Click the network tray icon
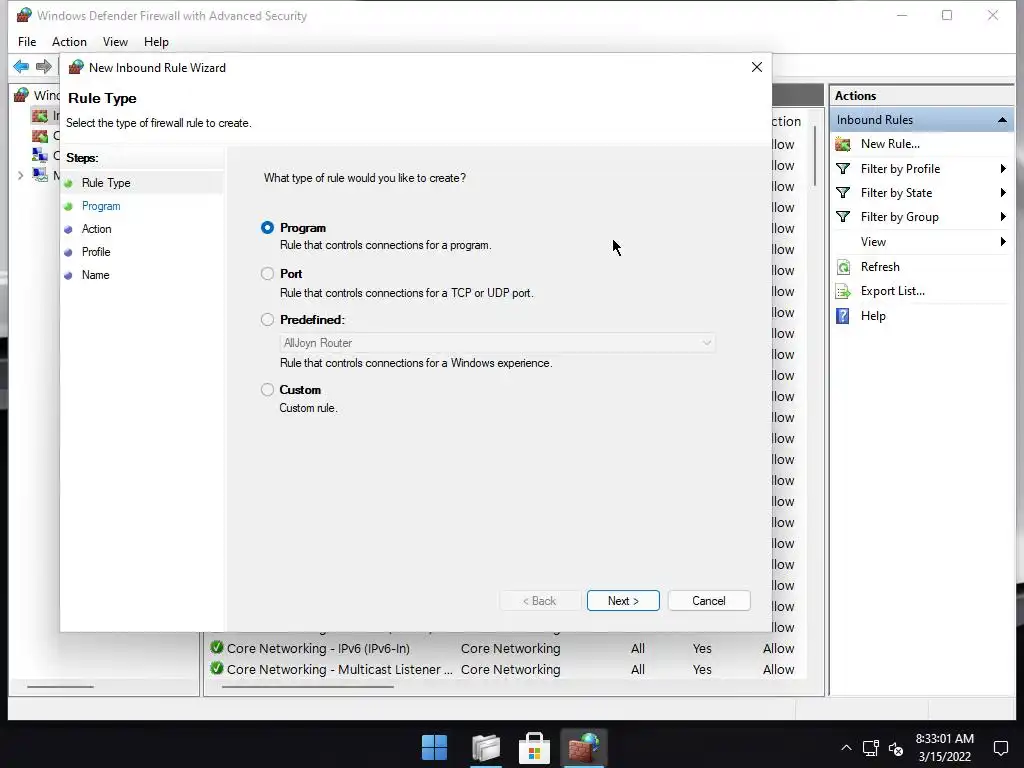 (x=871, y=748)
